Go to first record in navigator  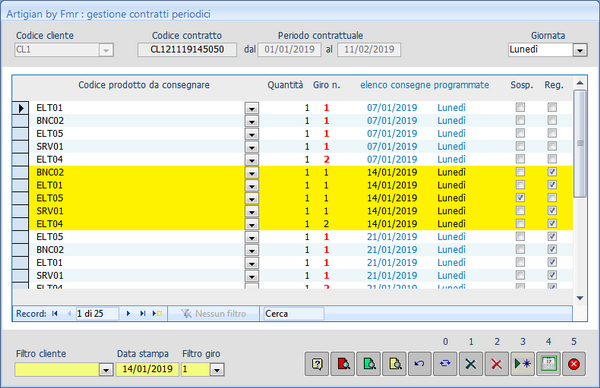coord(55,313)
